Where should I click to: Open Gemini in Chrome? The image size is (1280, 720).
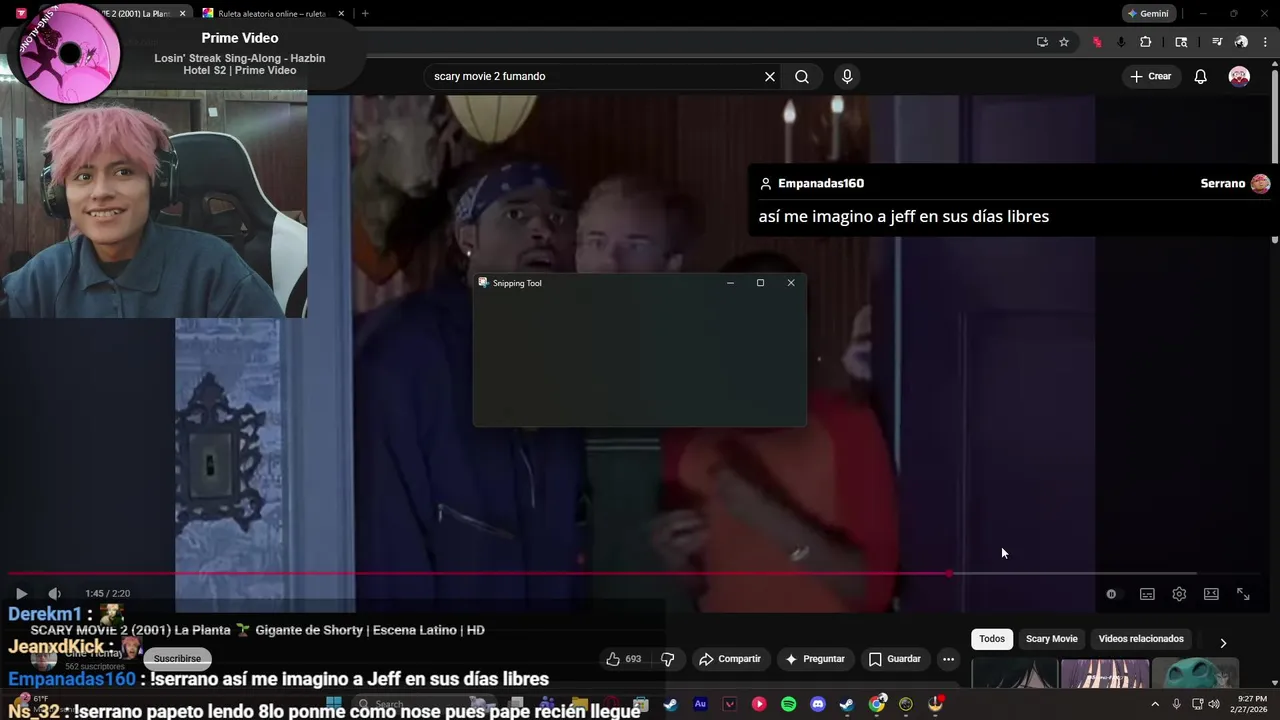(1148, 14)
